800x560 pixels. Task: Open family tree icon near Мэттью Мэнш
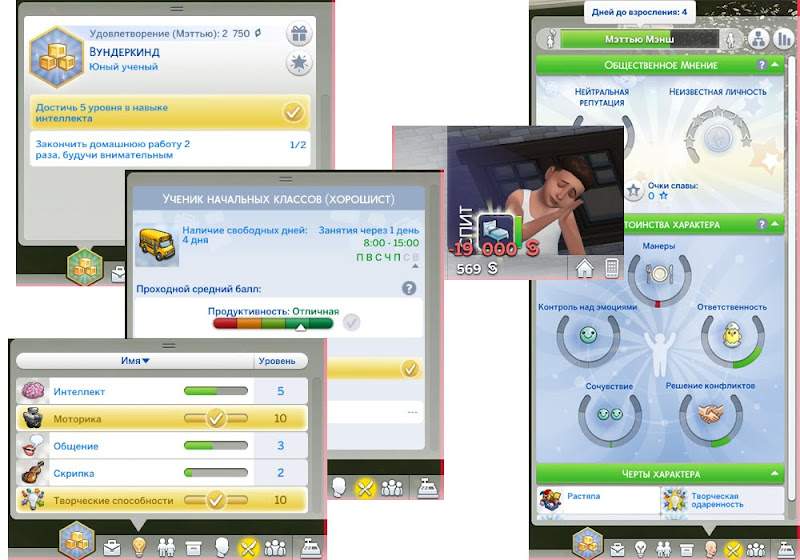[759, 39]
